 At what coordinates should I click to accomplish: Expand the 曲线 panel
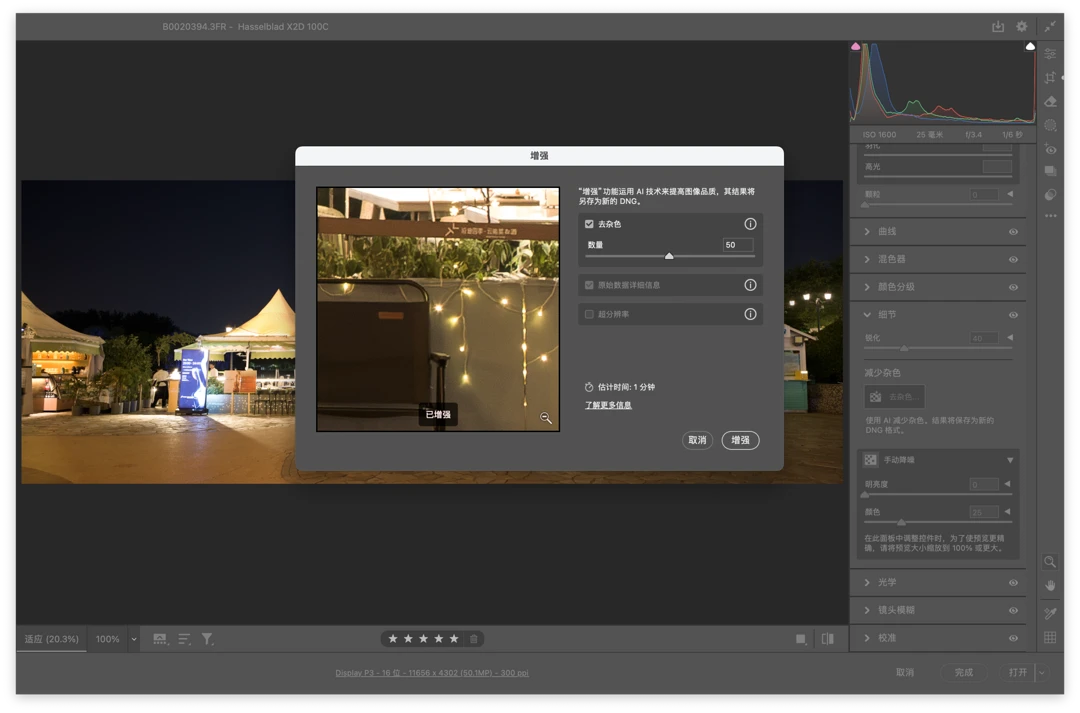pyautogui.click(x=866, y=231)
